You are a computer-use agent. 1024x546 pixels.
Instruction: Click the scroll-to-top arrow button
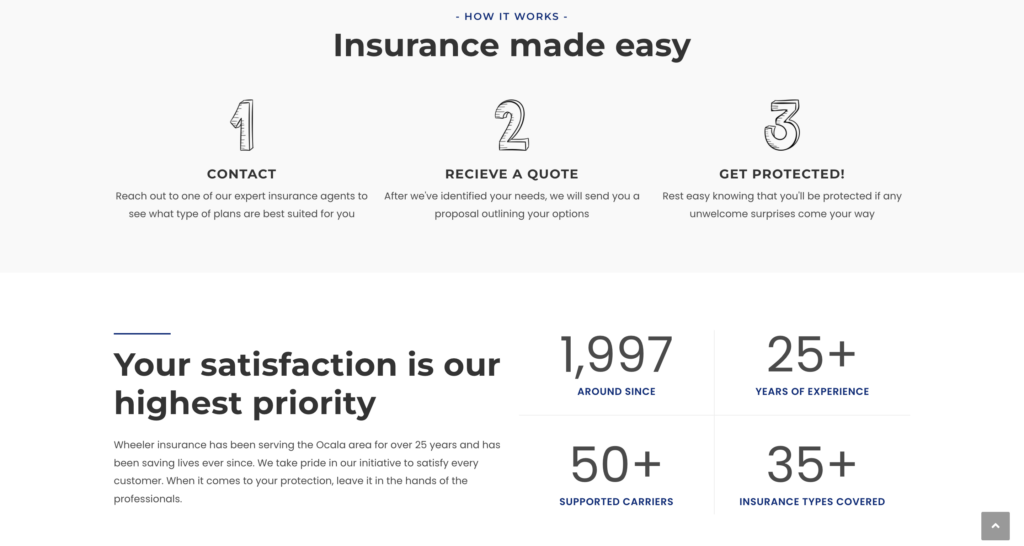(995, 526)
